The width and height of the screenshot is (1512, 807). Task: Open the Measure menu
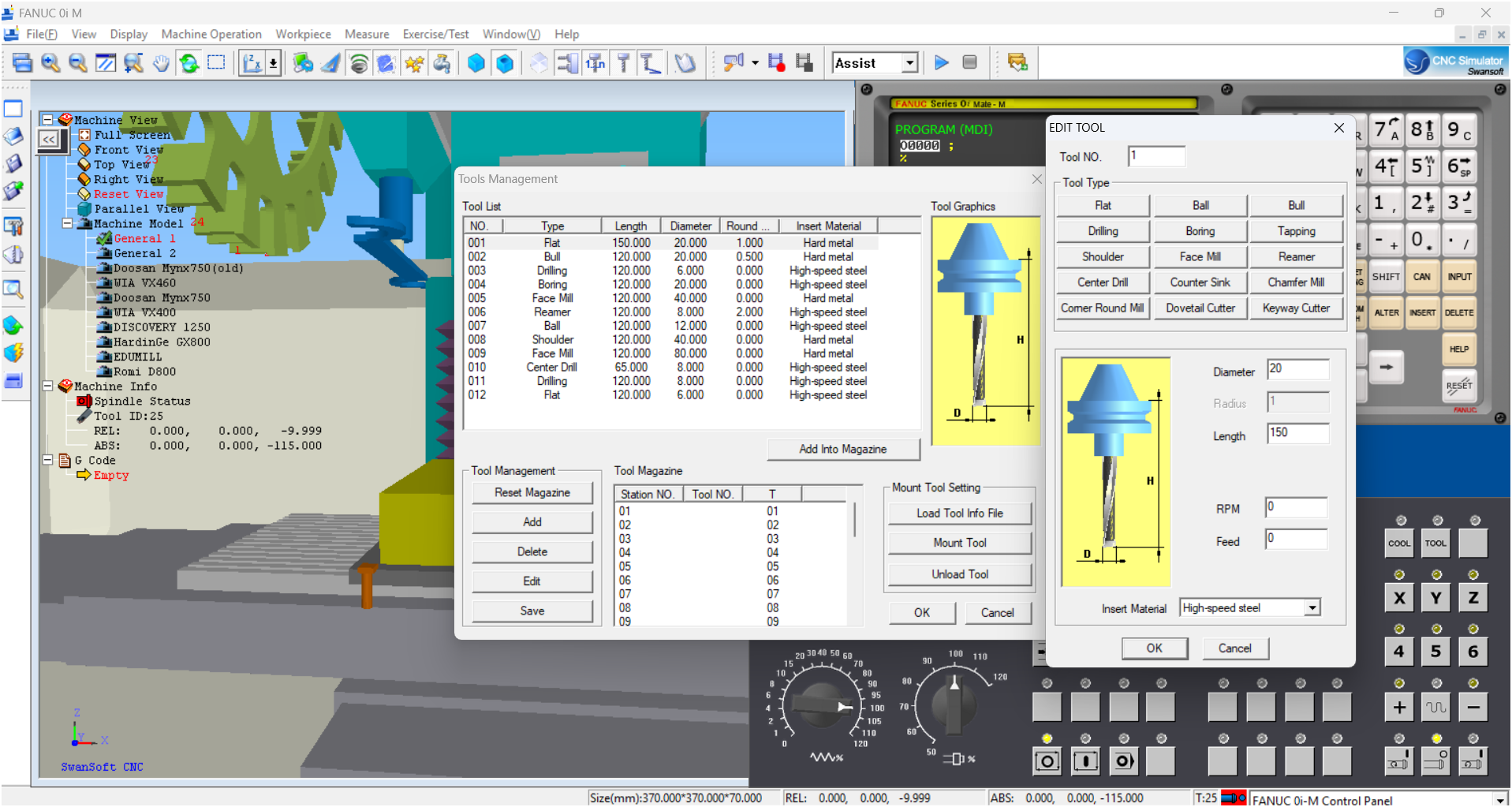point(367,34)
